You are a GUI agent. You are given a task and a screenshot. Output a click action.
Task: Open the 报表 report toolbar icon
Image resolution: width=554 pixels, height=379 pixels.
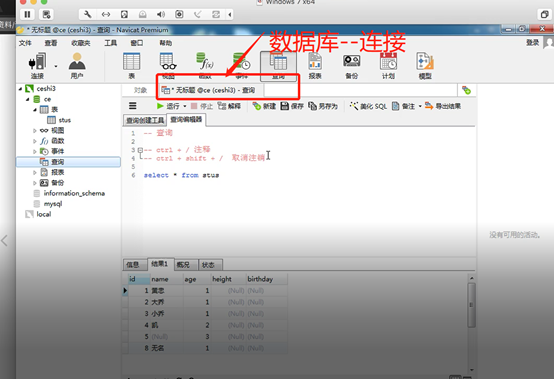pos(315,66)
